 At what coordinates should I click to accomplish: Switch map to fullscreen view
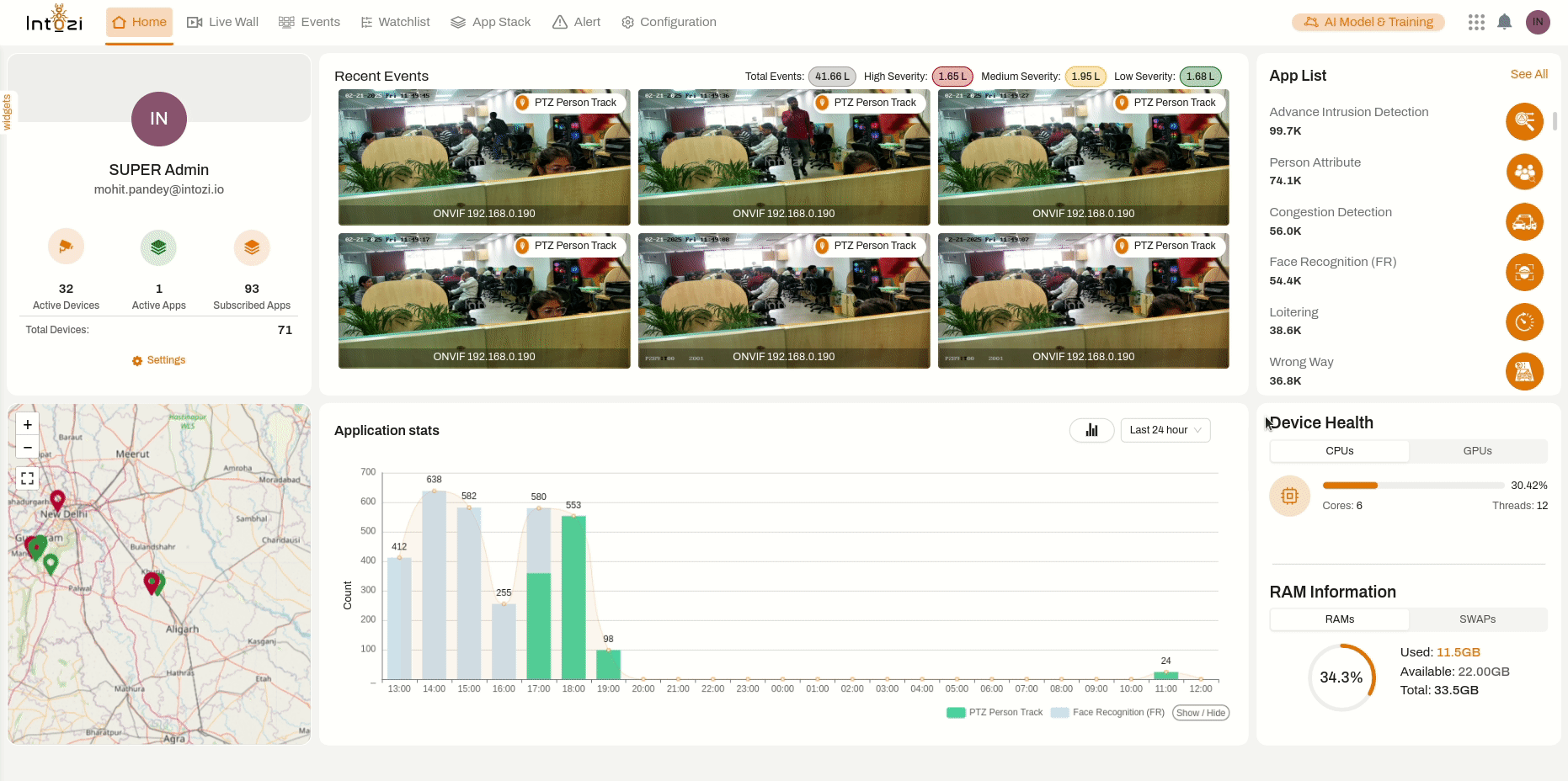click(28, 478)
